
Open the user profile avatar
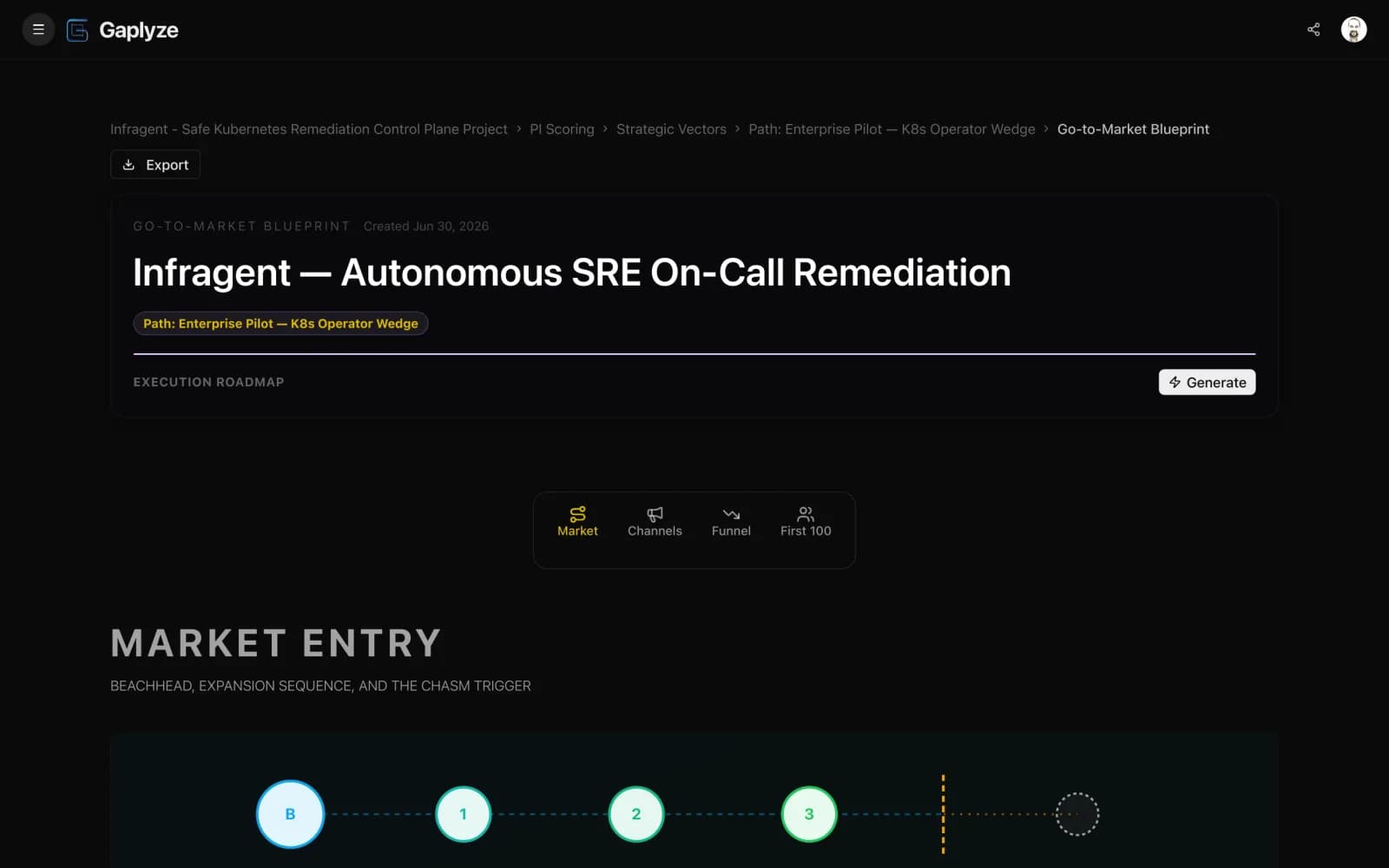pyautogui.click(x=1353, y=30)
